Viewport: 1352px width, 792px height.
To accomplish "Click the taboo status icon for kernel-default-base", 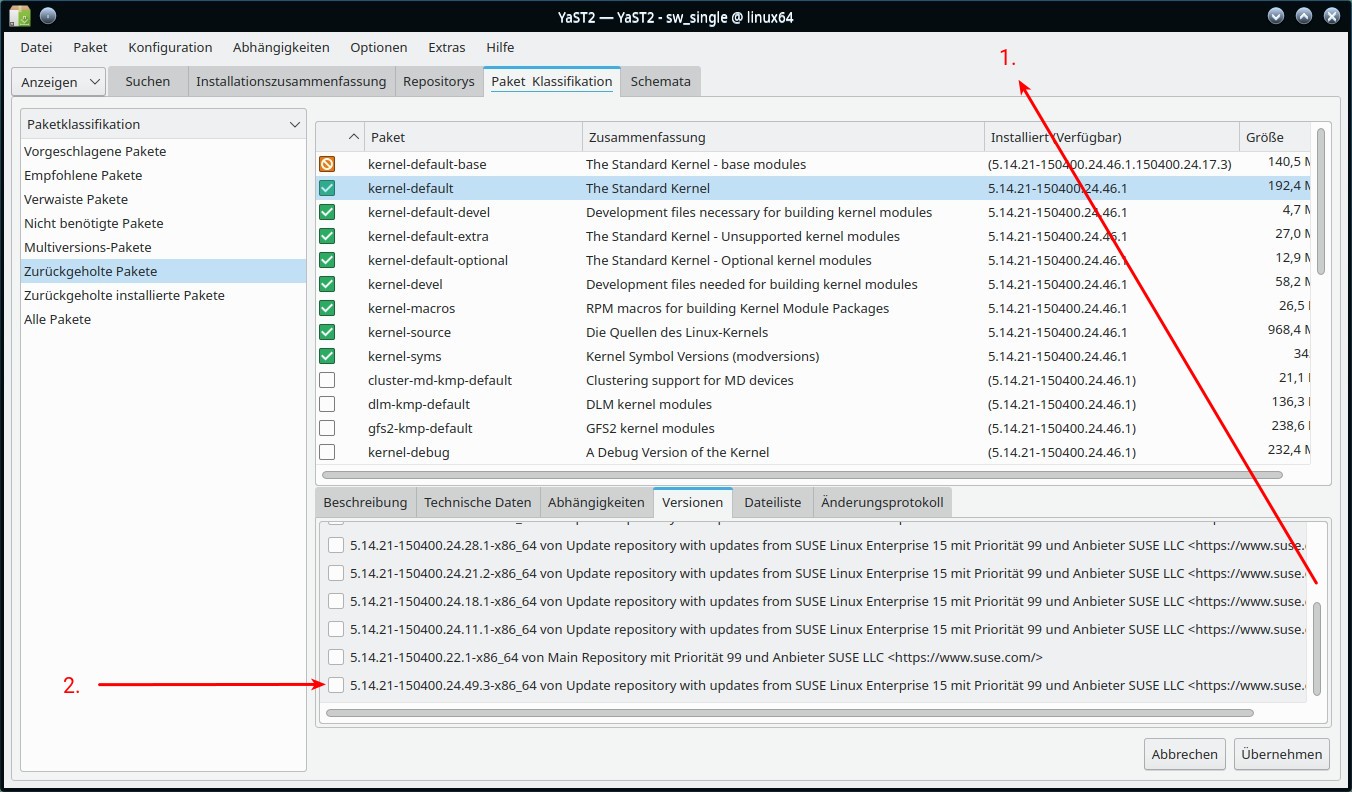I will pyautogui.click(x=327, y=164).
